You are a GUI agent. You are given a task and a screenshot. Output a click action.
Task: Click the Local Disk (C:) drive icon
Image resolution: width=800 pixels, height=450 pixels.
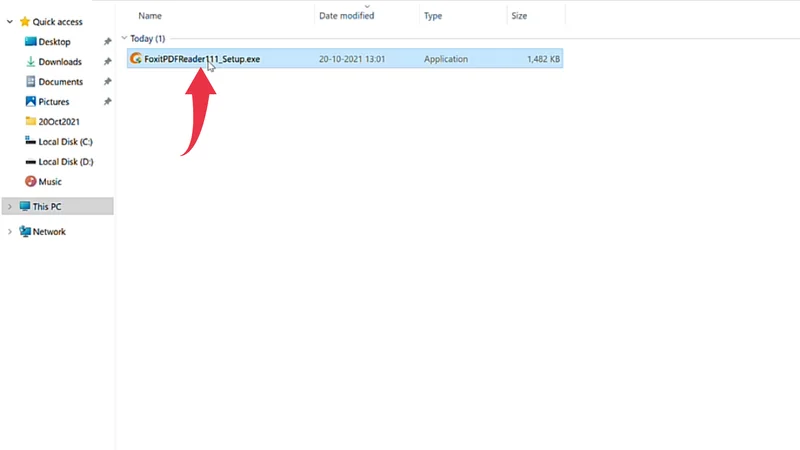(x=30, y=142)
